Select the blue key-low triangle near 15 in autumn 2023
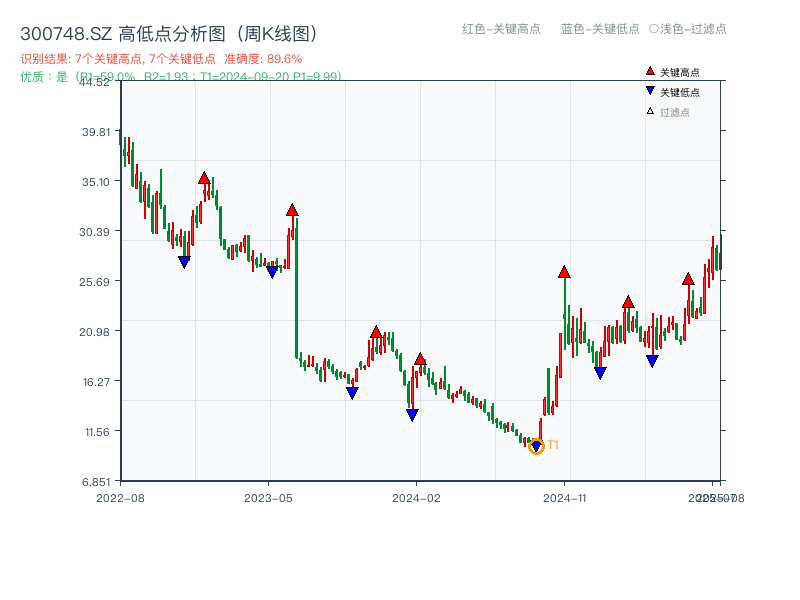This screenshot has width=800, height=600. (x=352, y=393)
